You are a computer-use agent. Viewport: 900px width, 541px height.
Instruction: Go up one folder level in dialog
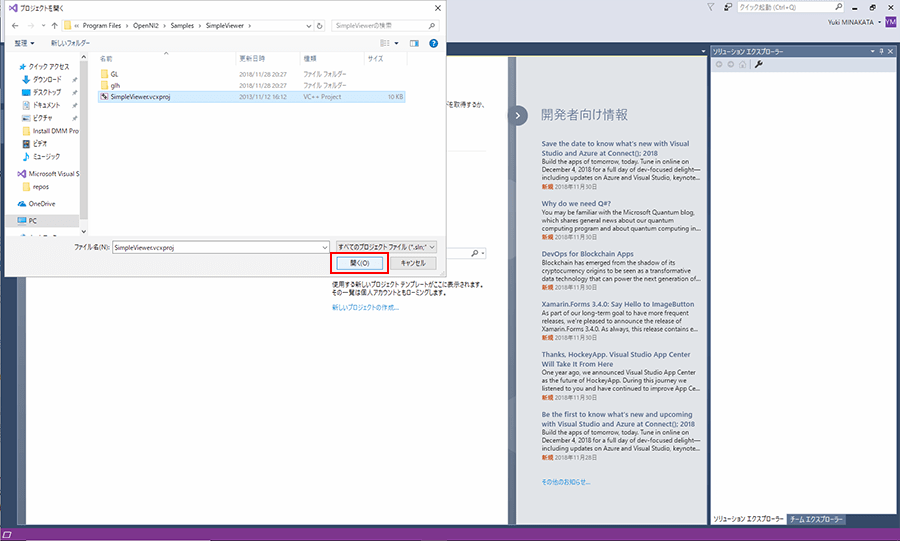pyautogui.click(x=55, y=26)
